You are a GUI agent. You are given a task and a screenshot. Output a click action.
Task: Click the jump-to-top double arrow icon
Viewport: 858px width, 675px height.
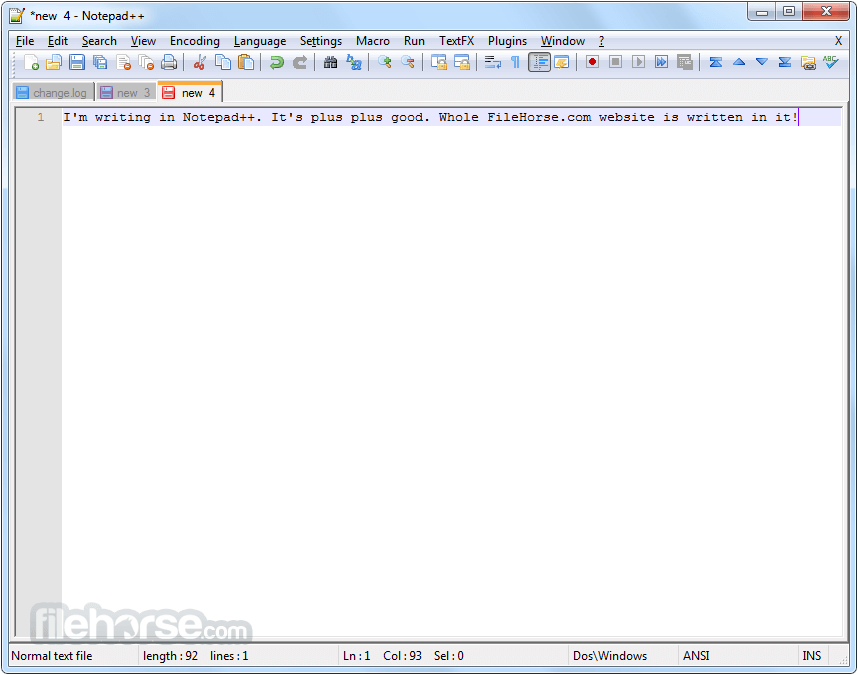(715, 62)
